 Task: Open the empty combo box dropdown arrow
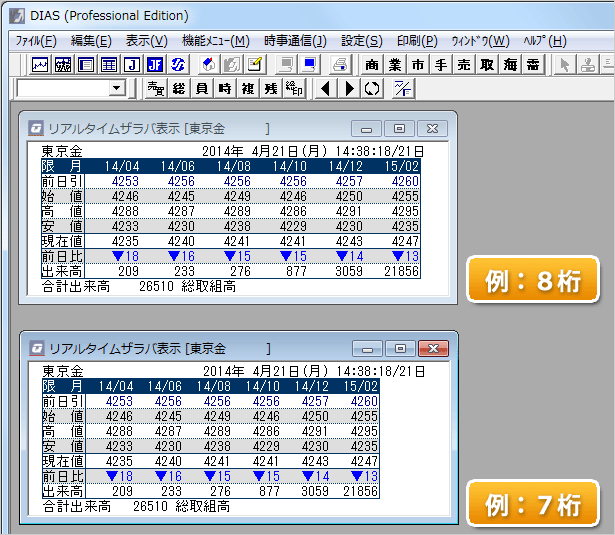[117, 89]
